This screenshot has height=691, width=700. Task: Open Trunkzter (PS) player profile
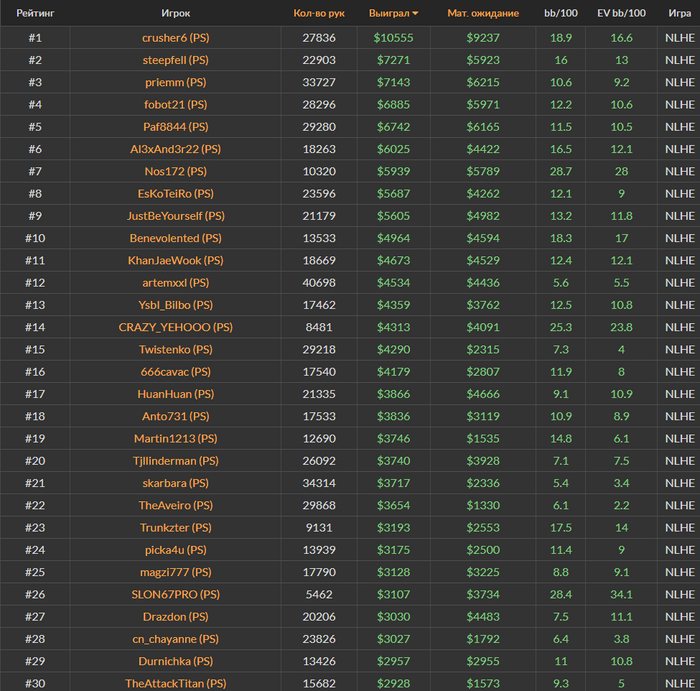175,527
